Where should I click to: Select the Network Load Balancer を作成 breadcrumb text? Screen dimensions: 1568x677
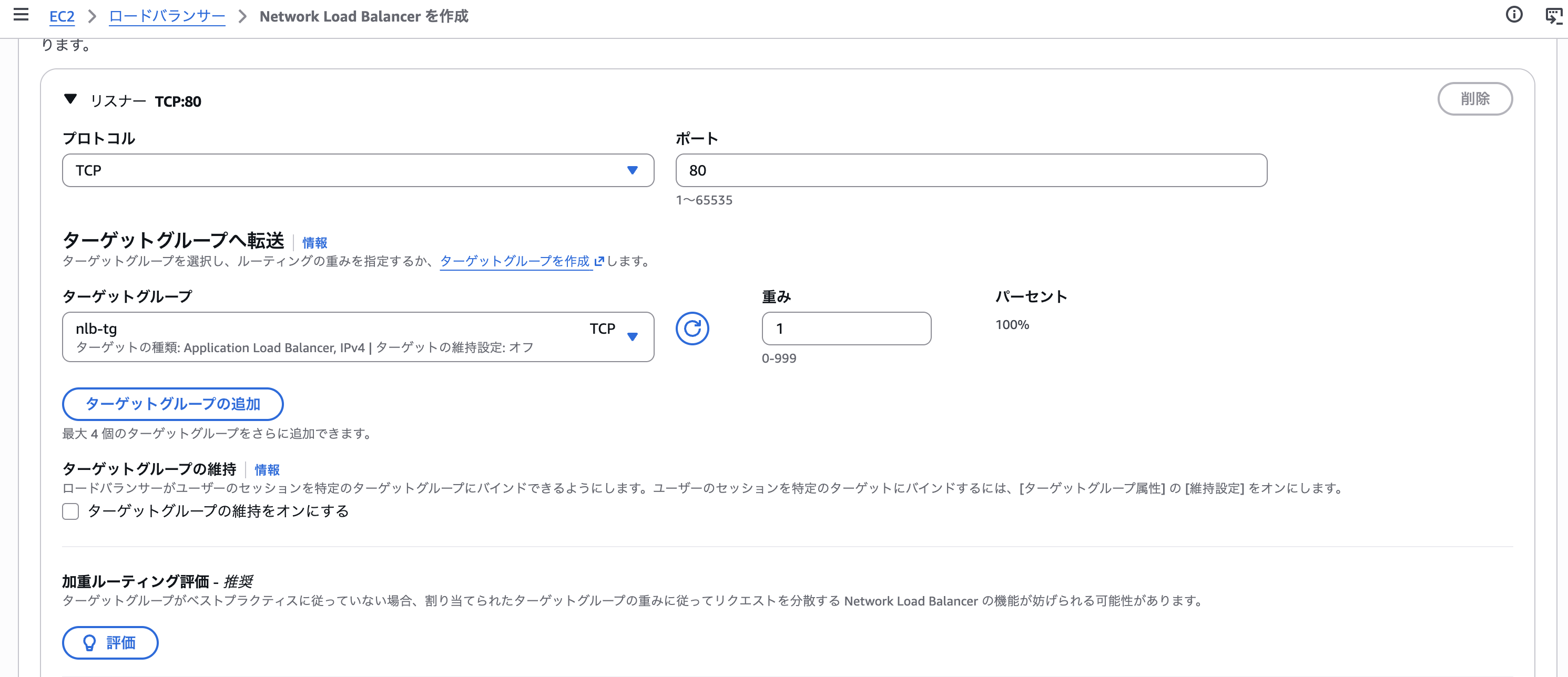[364, 16]
